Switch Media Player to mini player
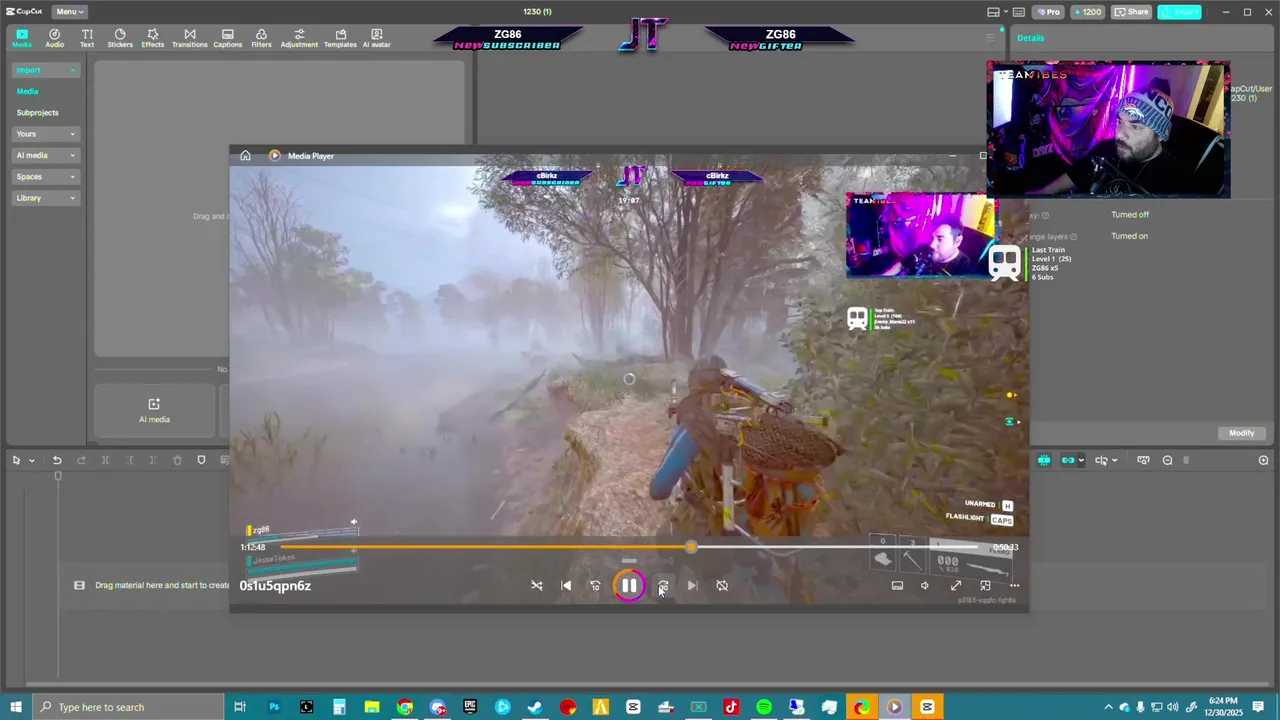This screenshot has width=1280, height=720. [985, 586]
